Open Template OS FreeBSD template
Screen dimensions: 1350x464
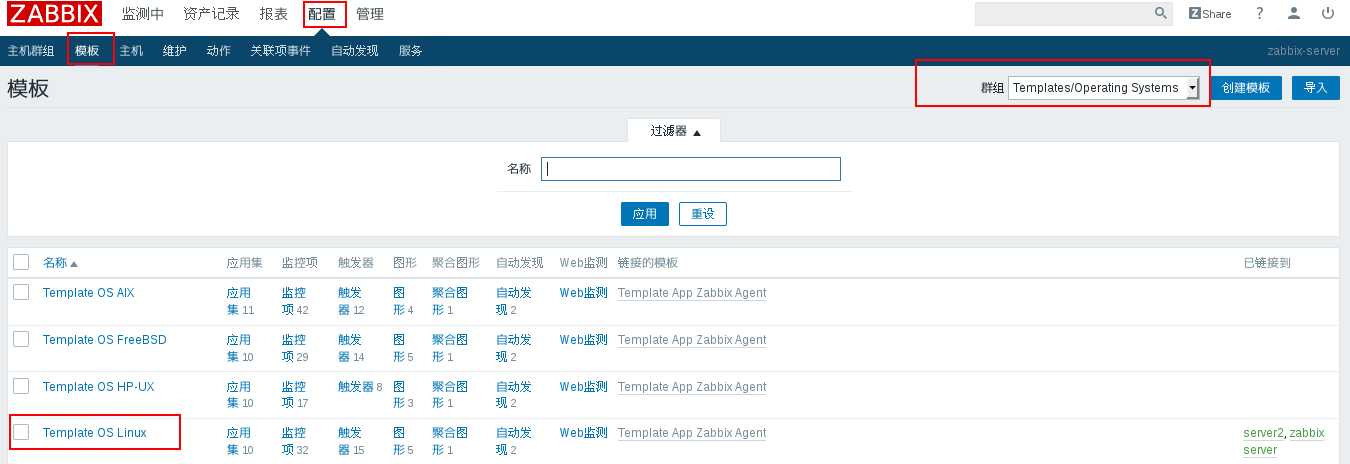pos(105,340)
